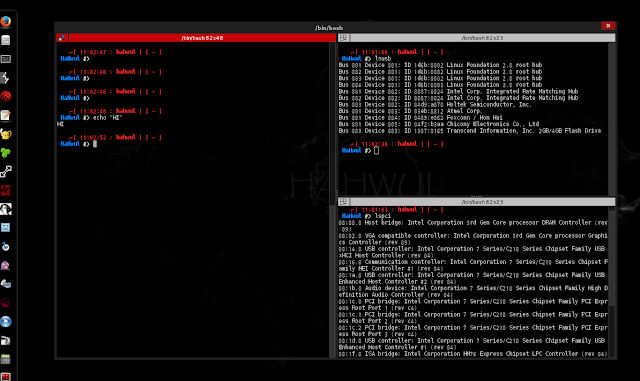This screenshot has width=640, height=381.
Task: Click the 'Audio device' lspci line
Action: pyautogui.click(x=473, y=291)
